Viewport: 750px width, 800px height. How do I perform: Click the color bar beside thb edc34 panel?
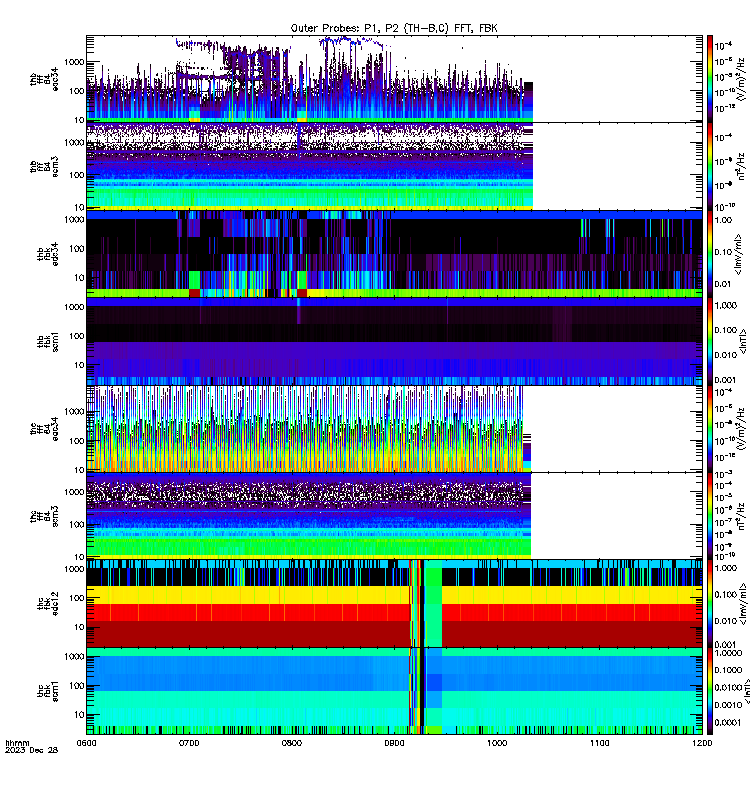709,254
